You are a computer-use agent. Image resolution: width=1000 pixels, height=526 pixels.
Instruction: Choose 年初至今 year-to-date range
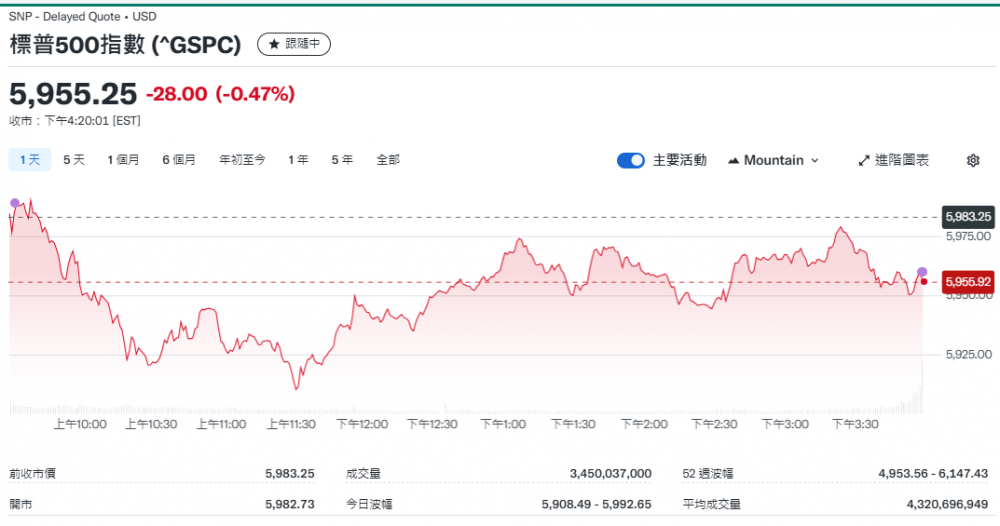pyautogui.click(x=242, y=159)
